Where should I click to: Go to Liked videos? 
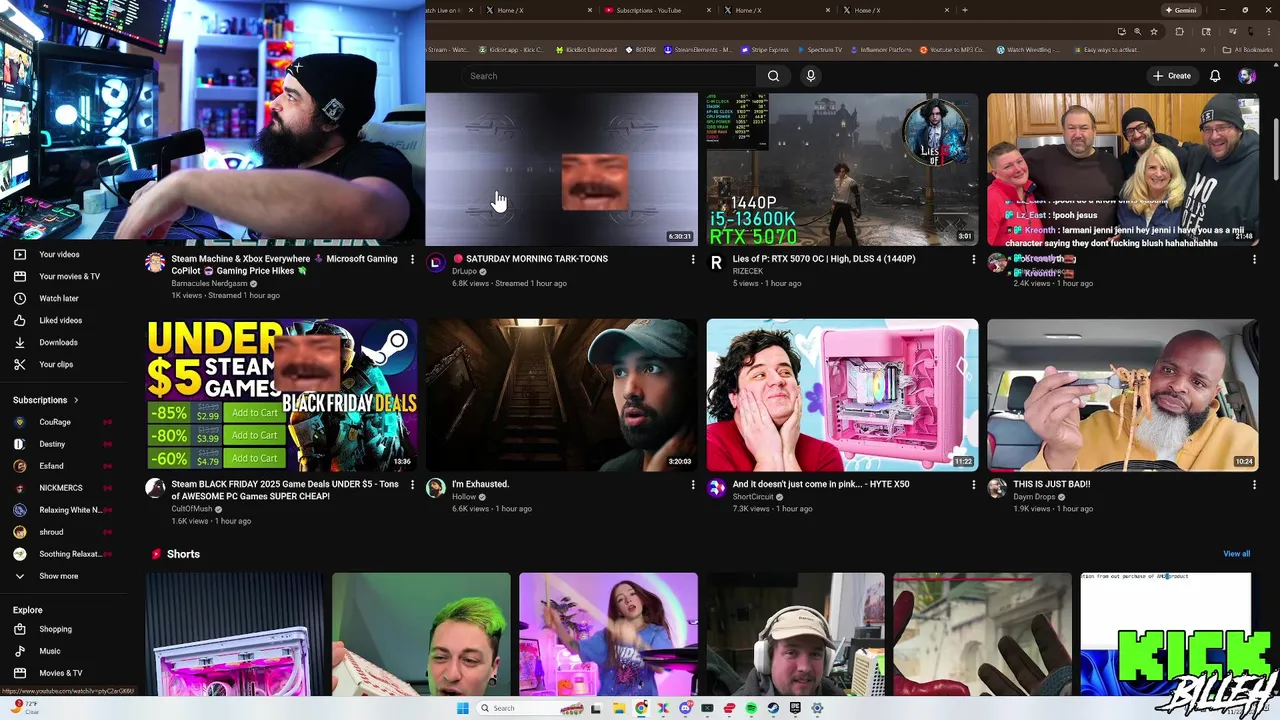[x=60, y=320]
